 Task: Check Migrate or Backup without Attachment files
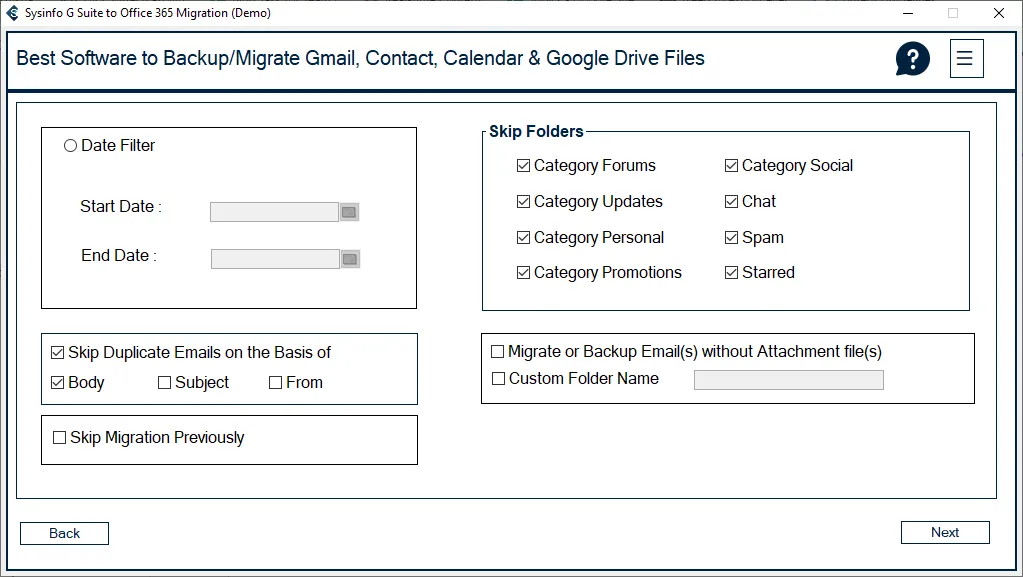(497, 352)
